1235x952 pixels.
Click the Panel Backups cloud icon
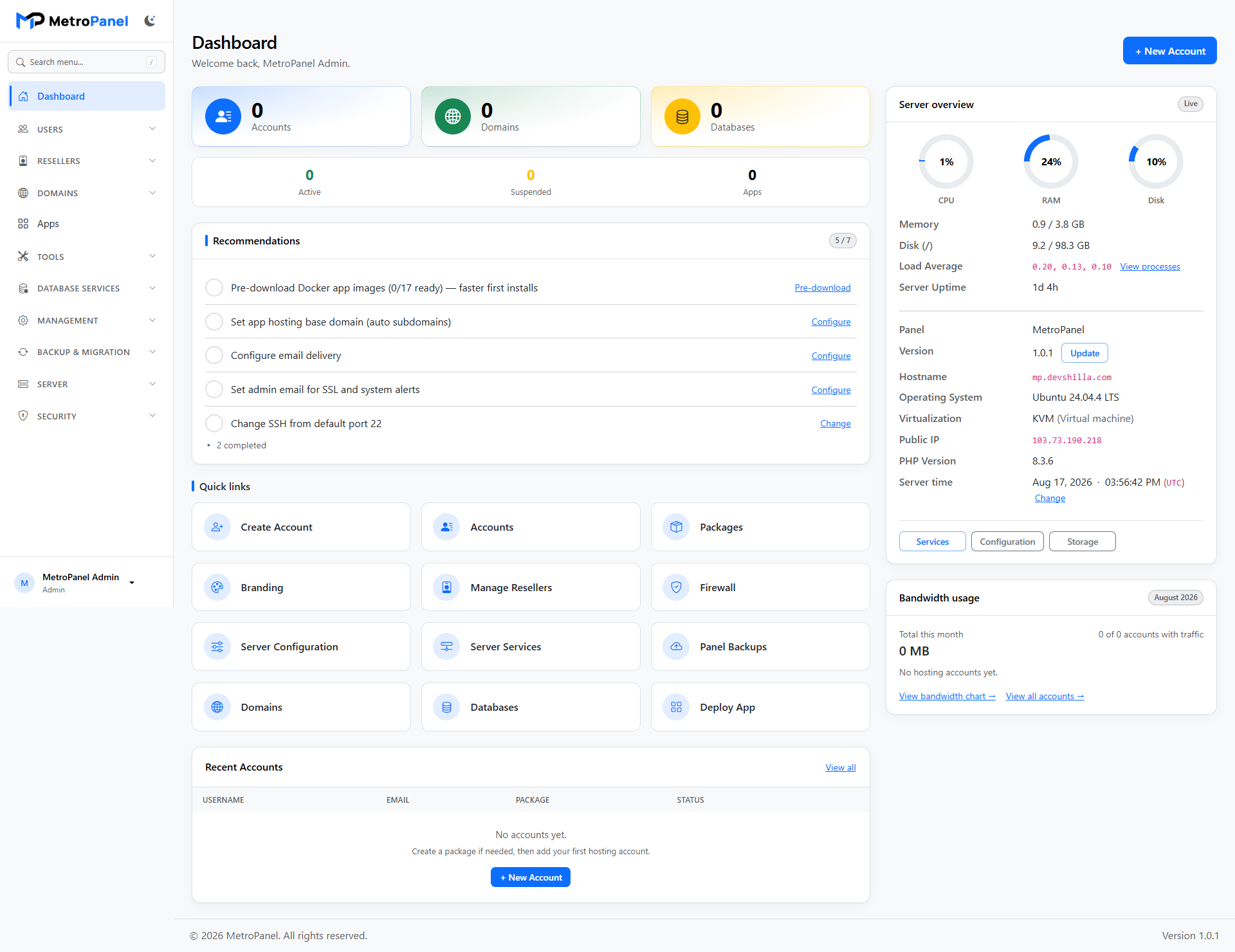click(676, 646)
